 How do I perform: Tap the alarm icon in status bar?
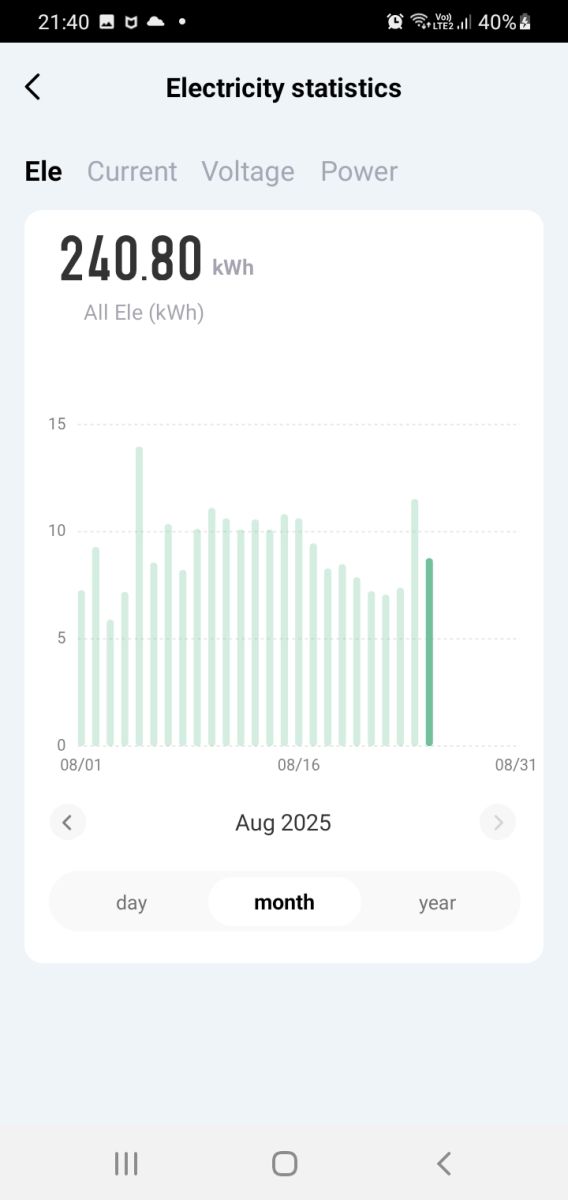click(395, 21)
